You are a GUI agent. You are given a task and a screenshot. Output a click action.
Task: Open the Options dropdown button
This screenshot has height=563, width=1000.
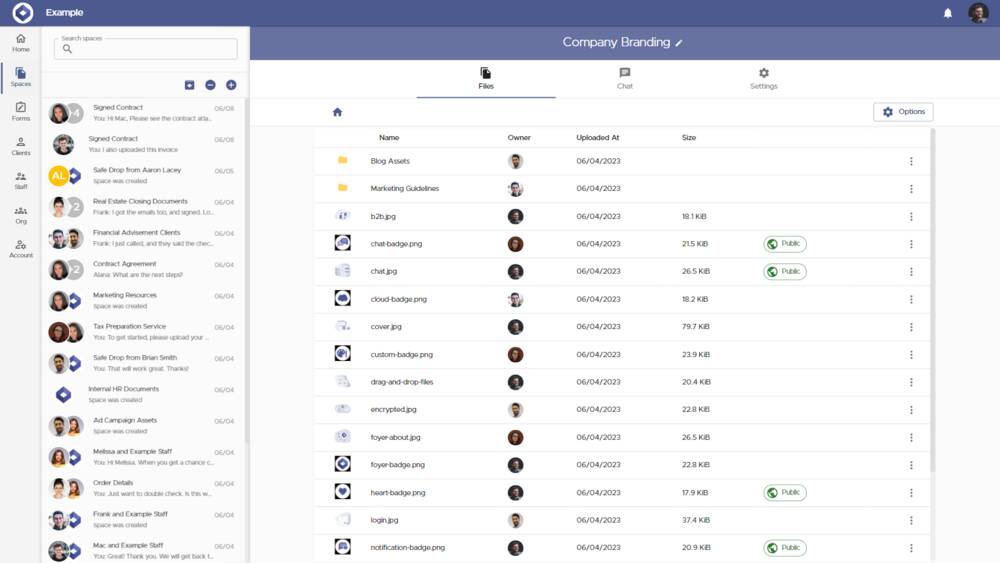click(903, 112)
